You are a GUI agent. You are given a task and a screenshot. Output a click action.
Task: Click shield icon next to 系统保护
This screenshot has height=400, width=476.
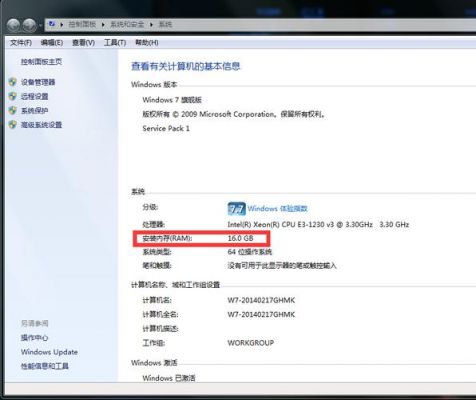click(x=13, y=110)
